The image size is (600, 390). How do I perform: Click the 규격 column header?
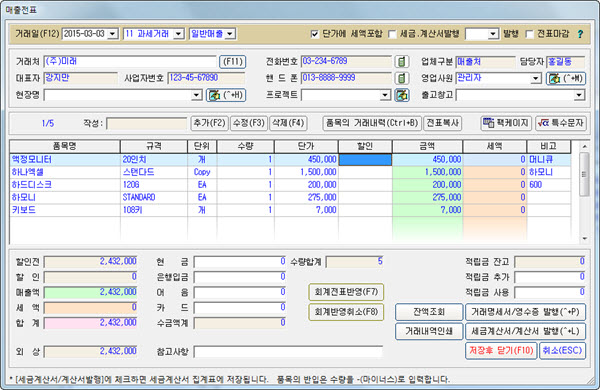click(154, 146)
